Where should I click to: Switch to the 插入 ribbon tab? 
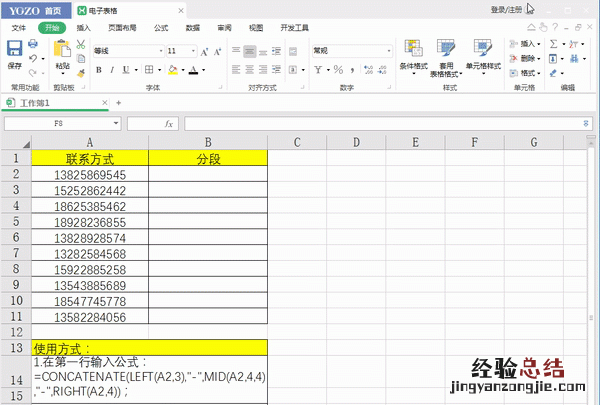click(84, 28)
